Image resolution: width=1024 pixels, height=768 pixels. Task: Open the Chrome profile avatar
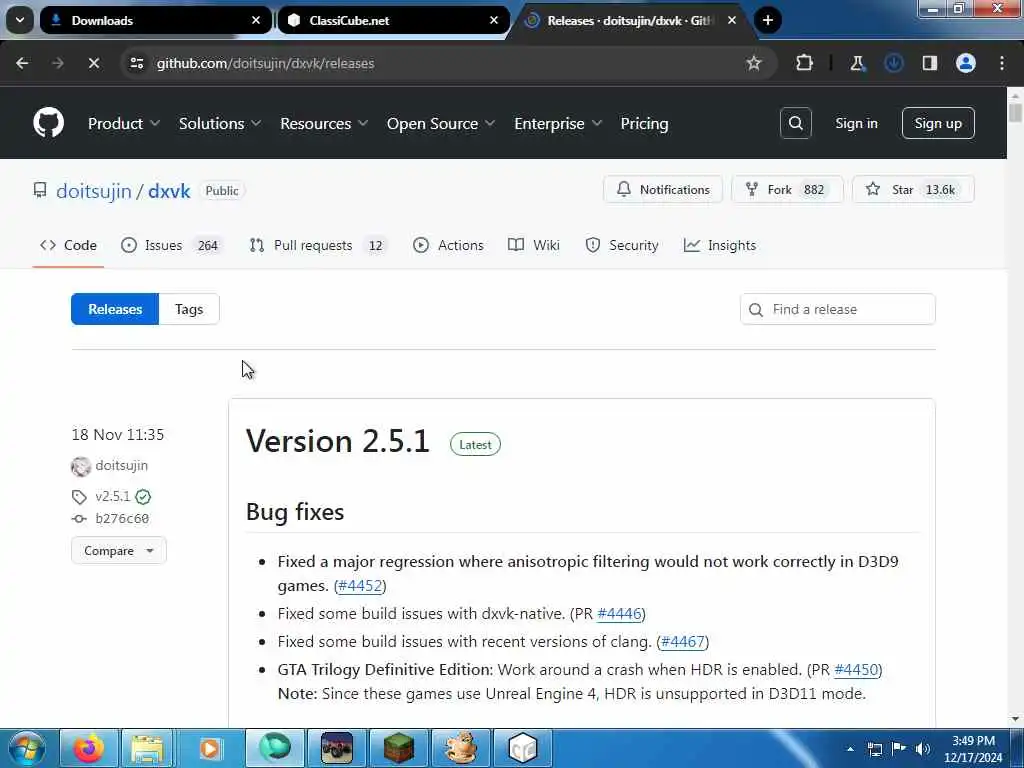coord(965,63)
